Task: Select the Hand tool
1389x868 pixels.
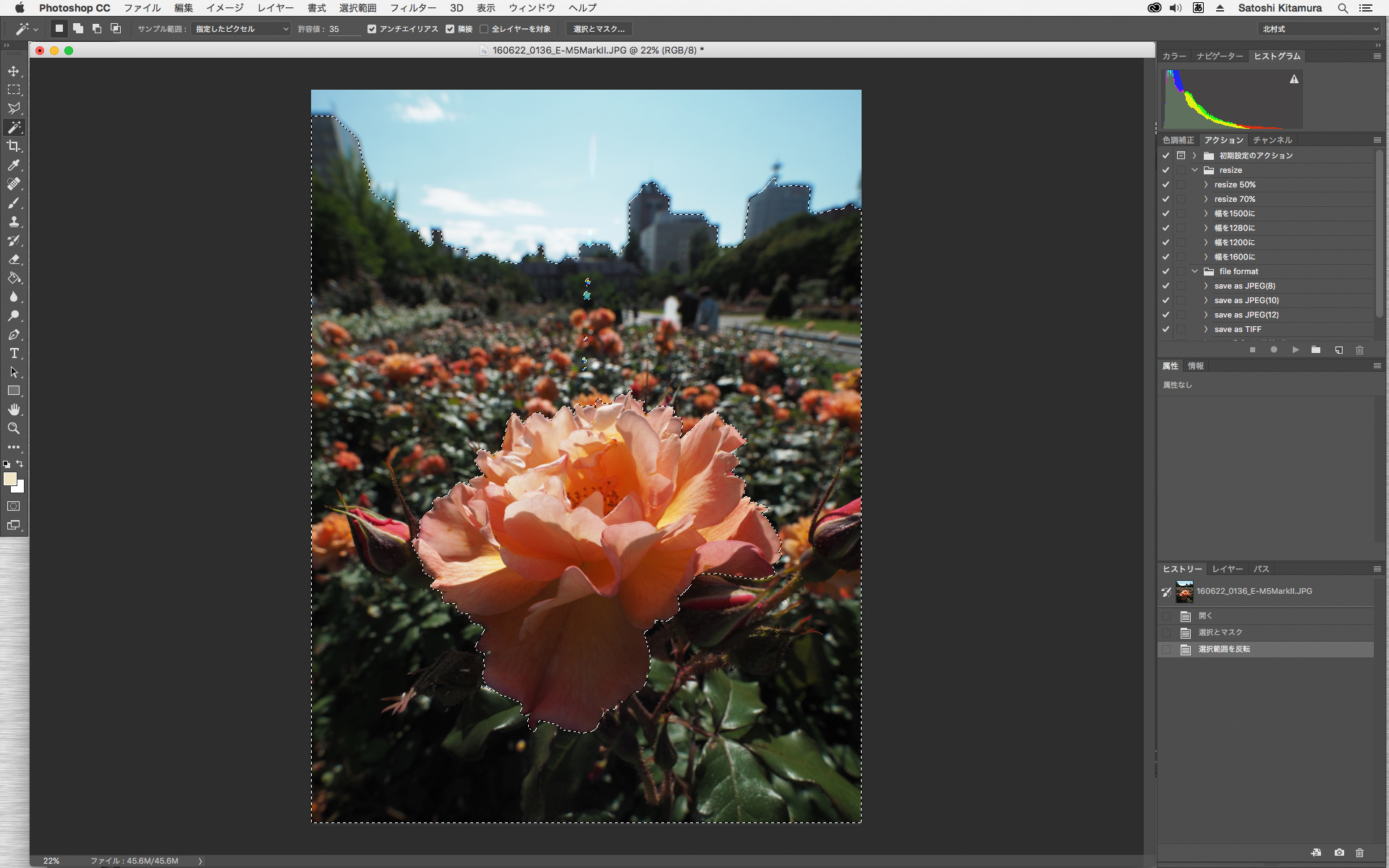Action: 14,410
